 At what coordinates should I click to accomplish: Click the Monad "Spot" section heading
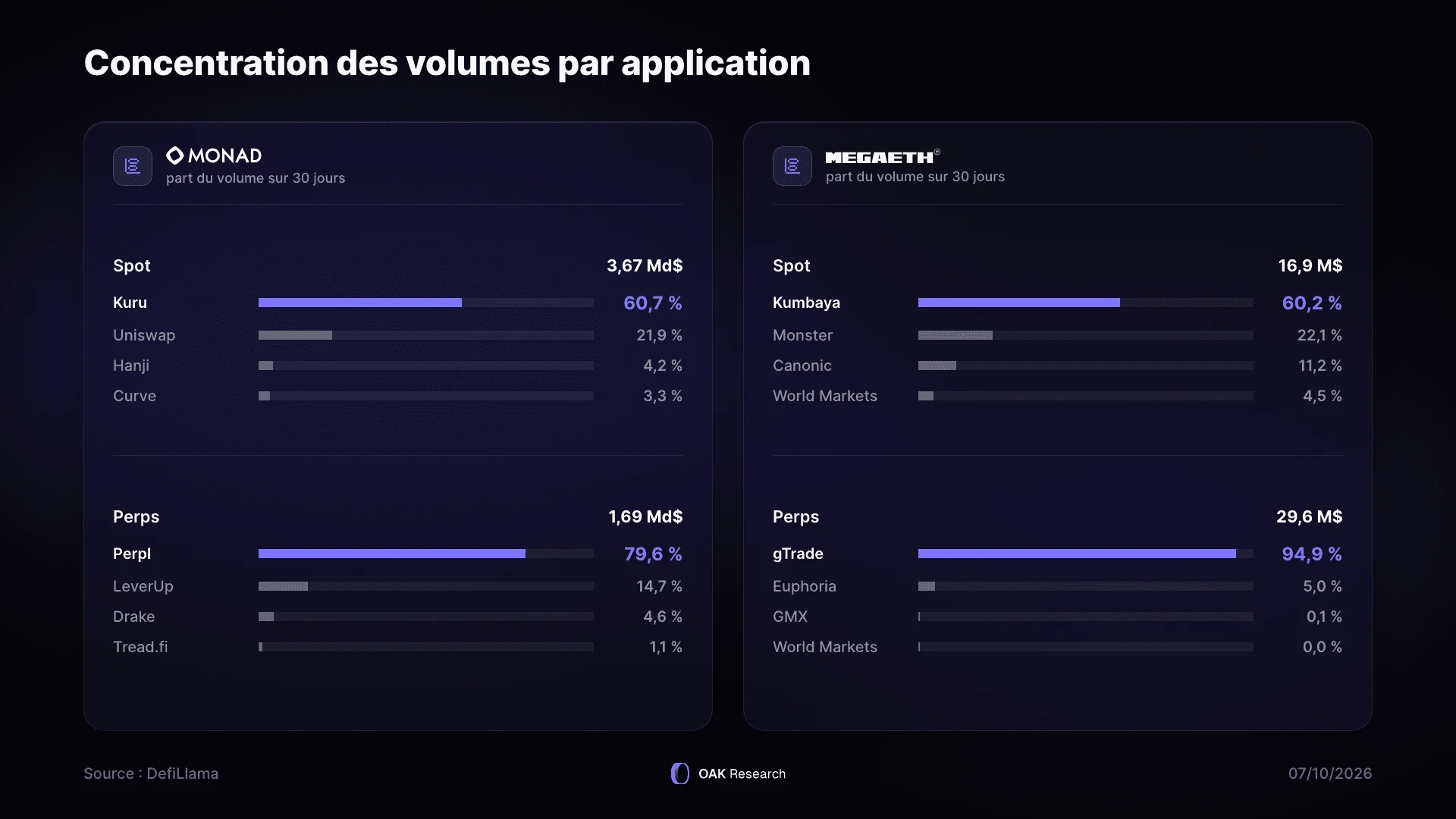click(132, 265)
